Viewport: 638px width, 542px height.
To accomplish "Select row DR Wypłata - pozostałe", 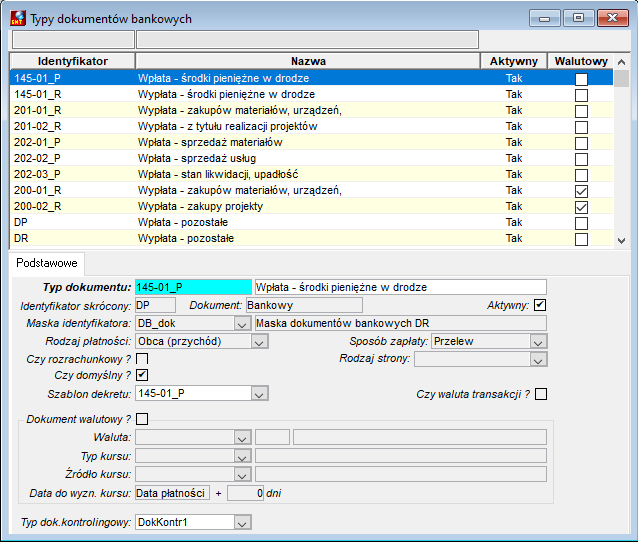I will (x=311, y=238).
